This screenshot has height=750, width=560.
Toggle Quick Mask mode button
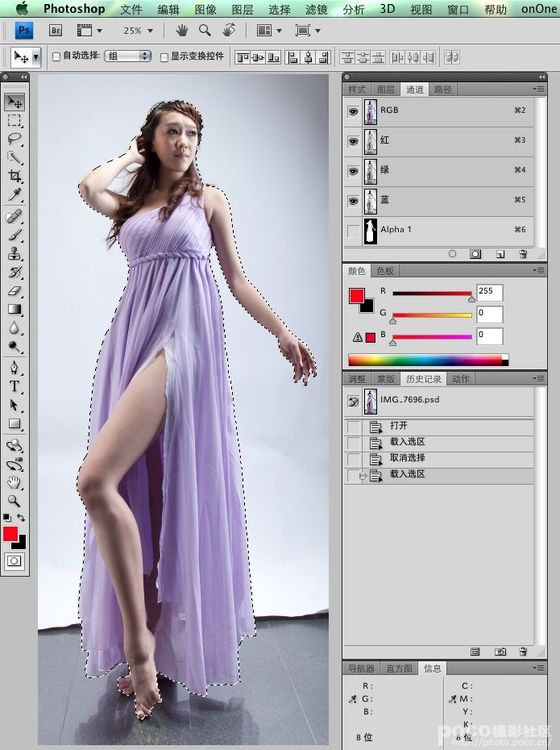[14, 561]
